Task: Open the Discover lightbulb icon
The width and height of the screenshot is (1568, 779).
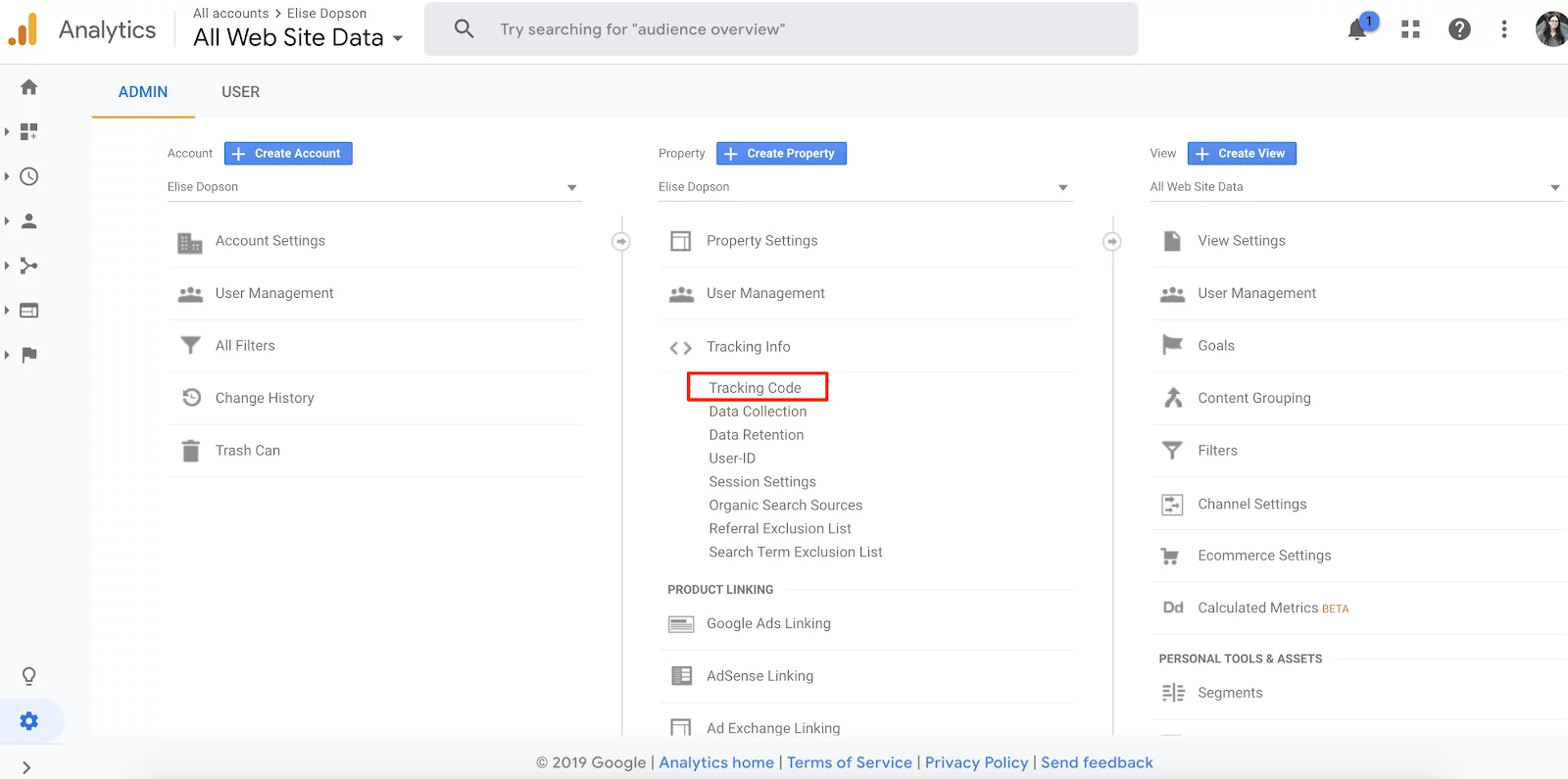Action: 29,676
